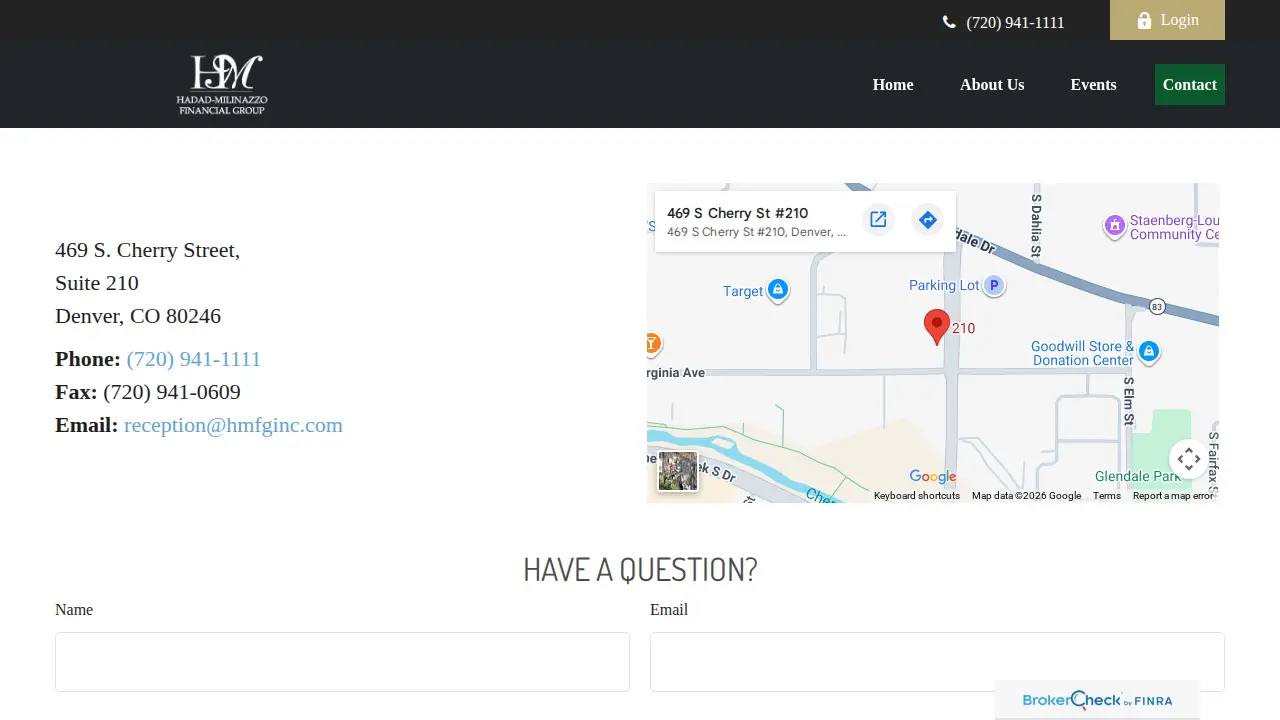
Task: Toggle the map camera controls button
Action: pos(1189,460)
